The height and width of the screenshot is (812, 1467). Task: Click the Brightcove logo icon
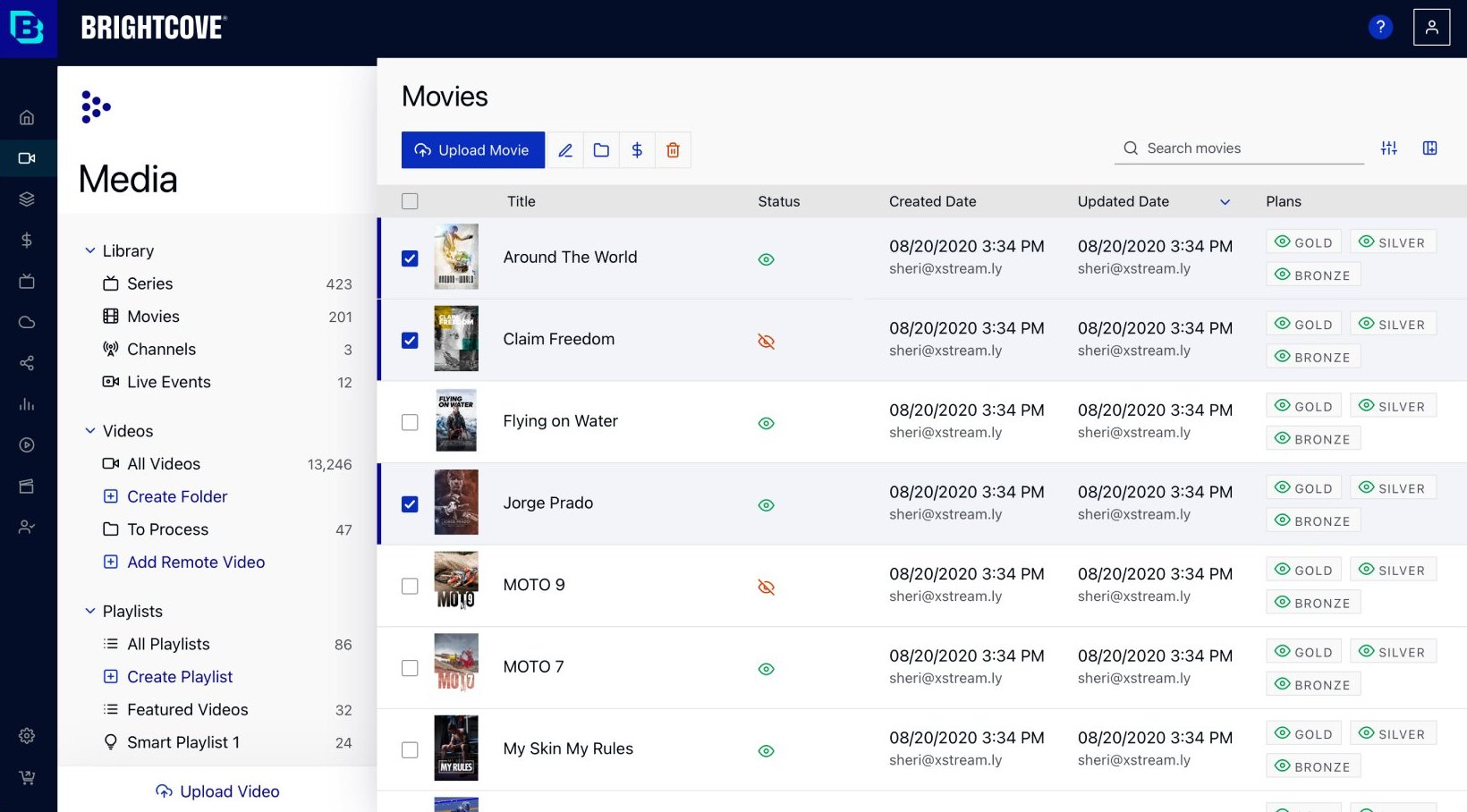click(x=27, y=28)
